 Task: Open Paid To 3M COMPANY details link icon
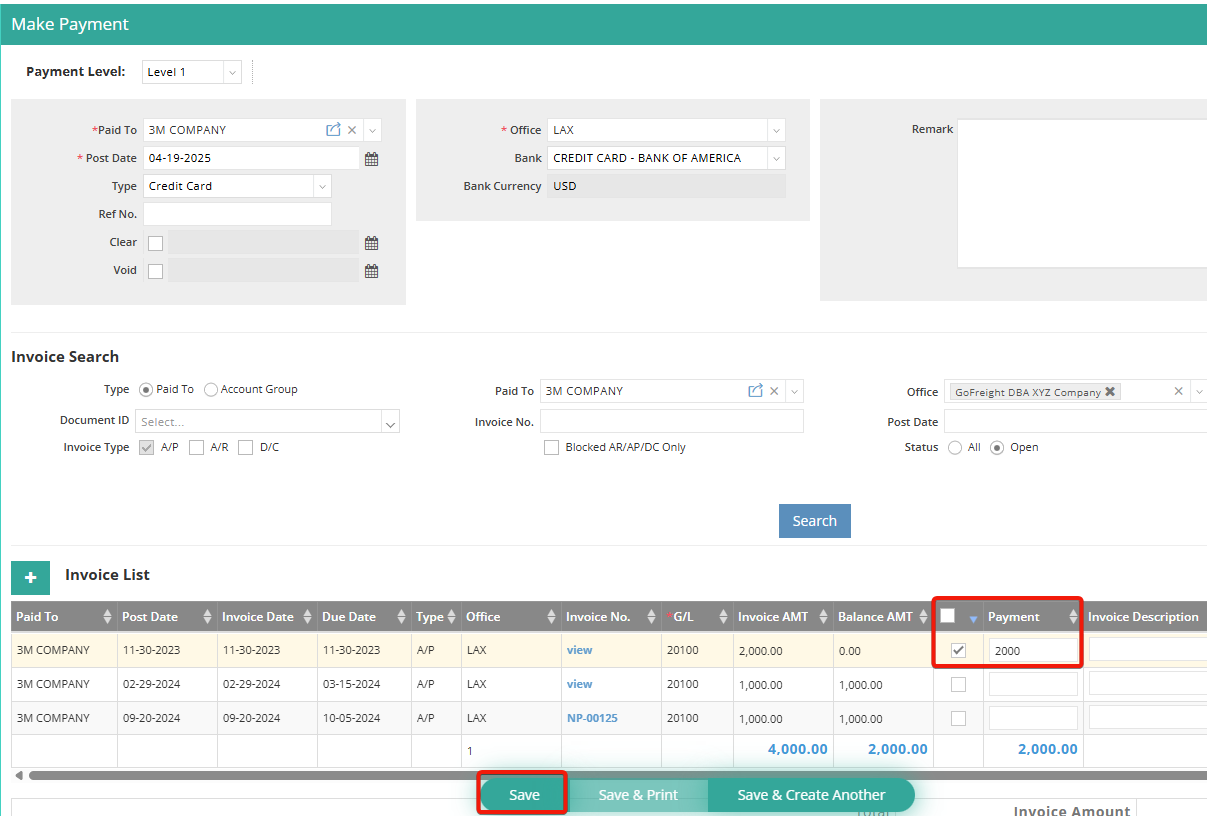(x=333, y=130)
